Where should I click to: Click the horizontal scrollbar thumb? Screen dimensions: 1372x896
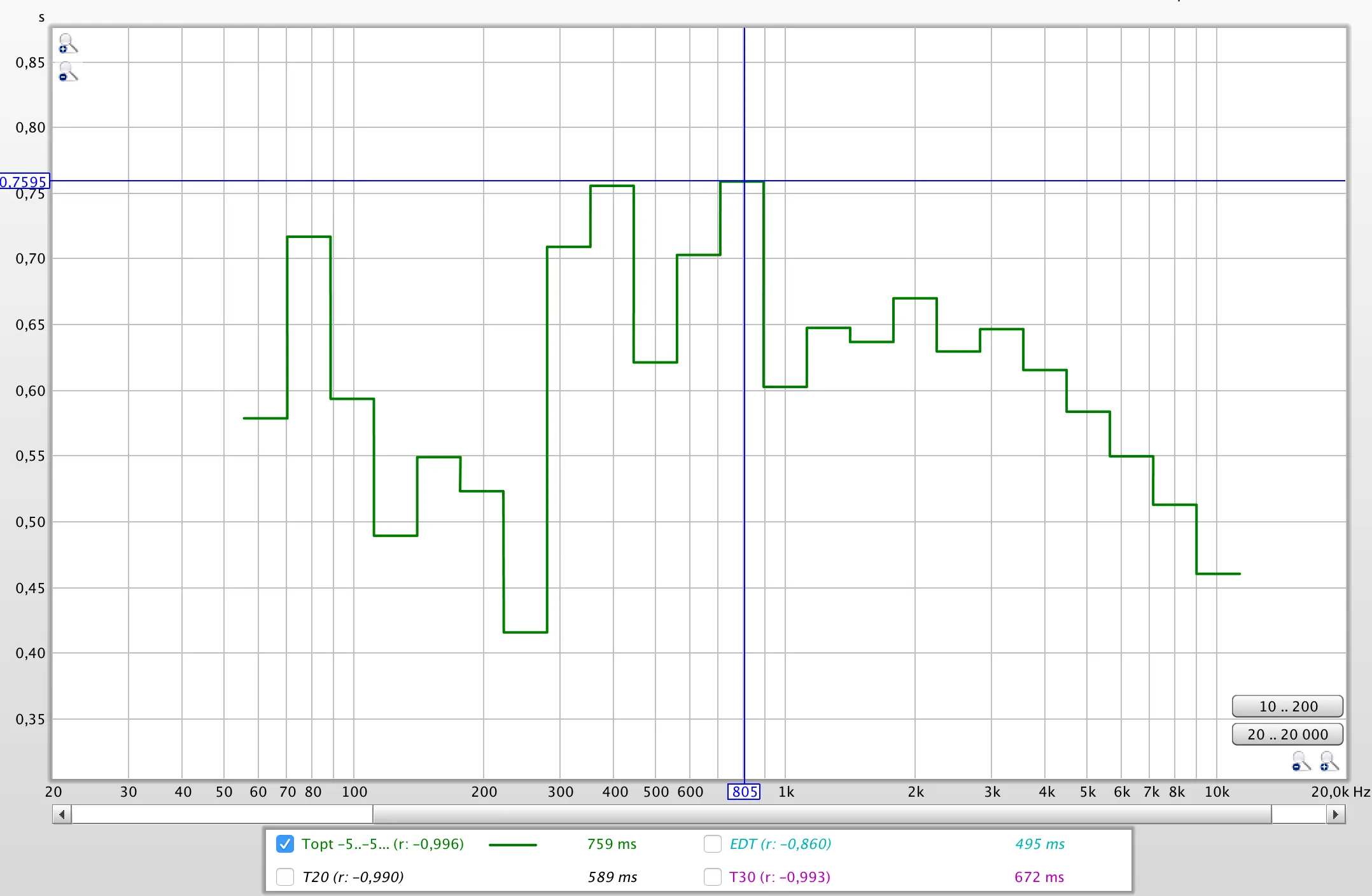(x=821, y=815)
